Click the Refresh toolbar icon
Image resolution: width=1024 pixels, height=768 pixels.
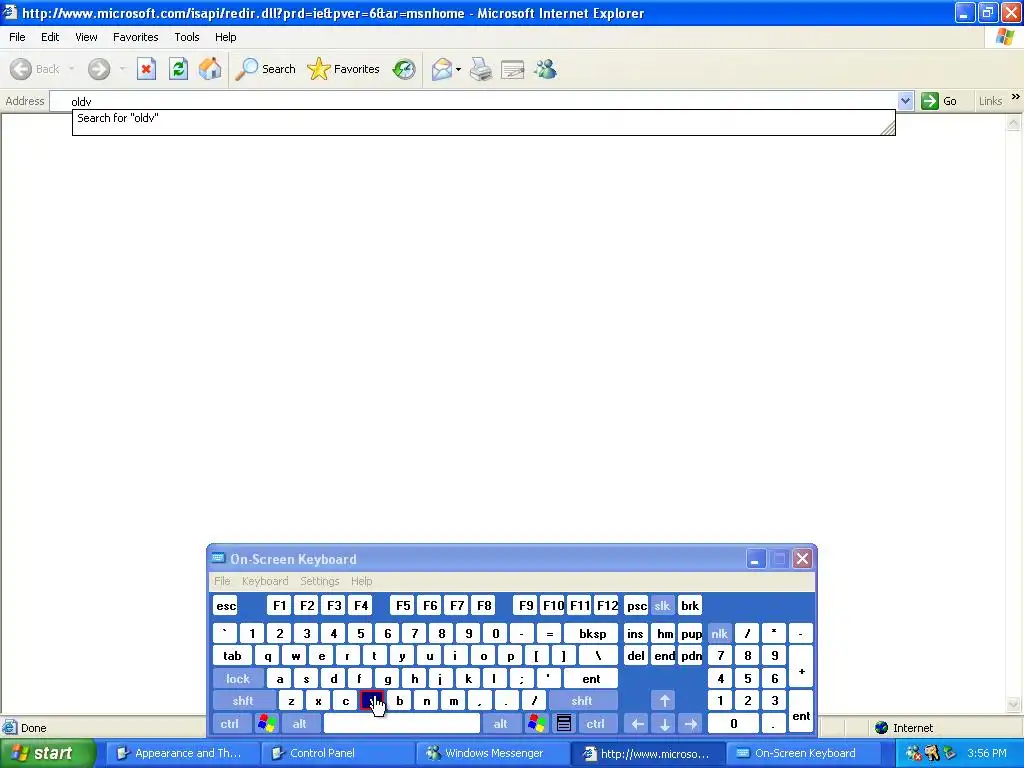tap(178, 69)
